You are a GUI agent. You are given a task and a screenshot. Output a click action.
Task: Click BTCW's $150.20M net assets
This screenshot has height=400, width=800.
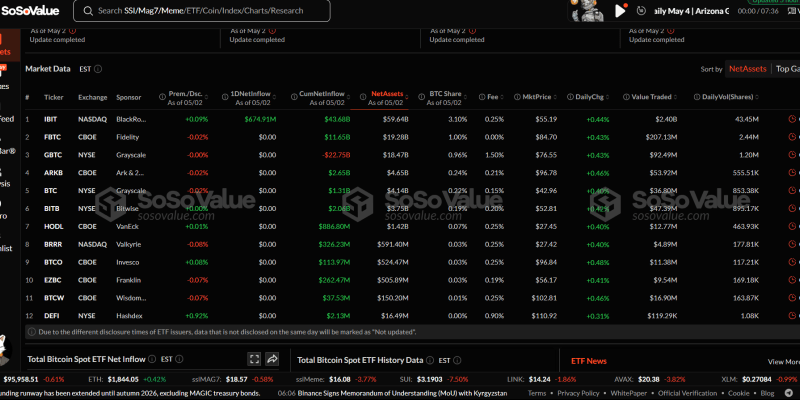click(x=395, y=297)
